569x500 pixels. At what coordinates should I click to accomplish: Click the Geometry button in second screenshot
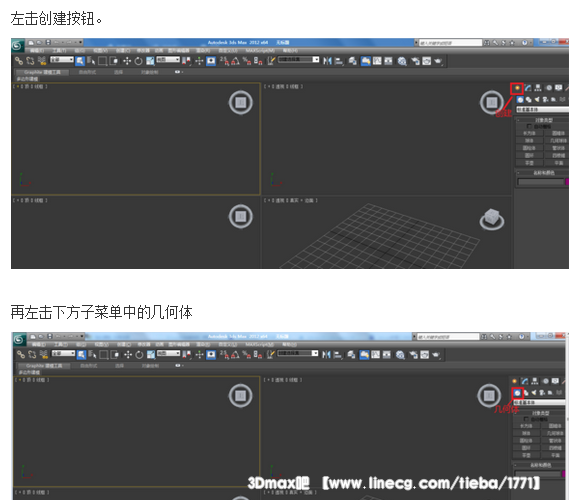click(x=517, y=393)
